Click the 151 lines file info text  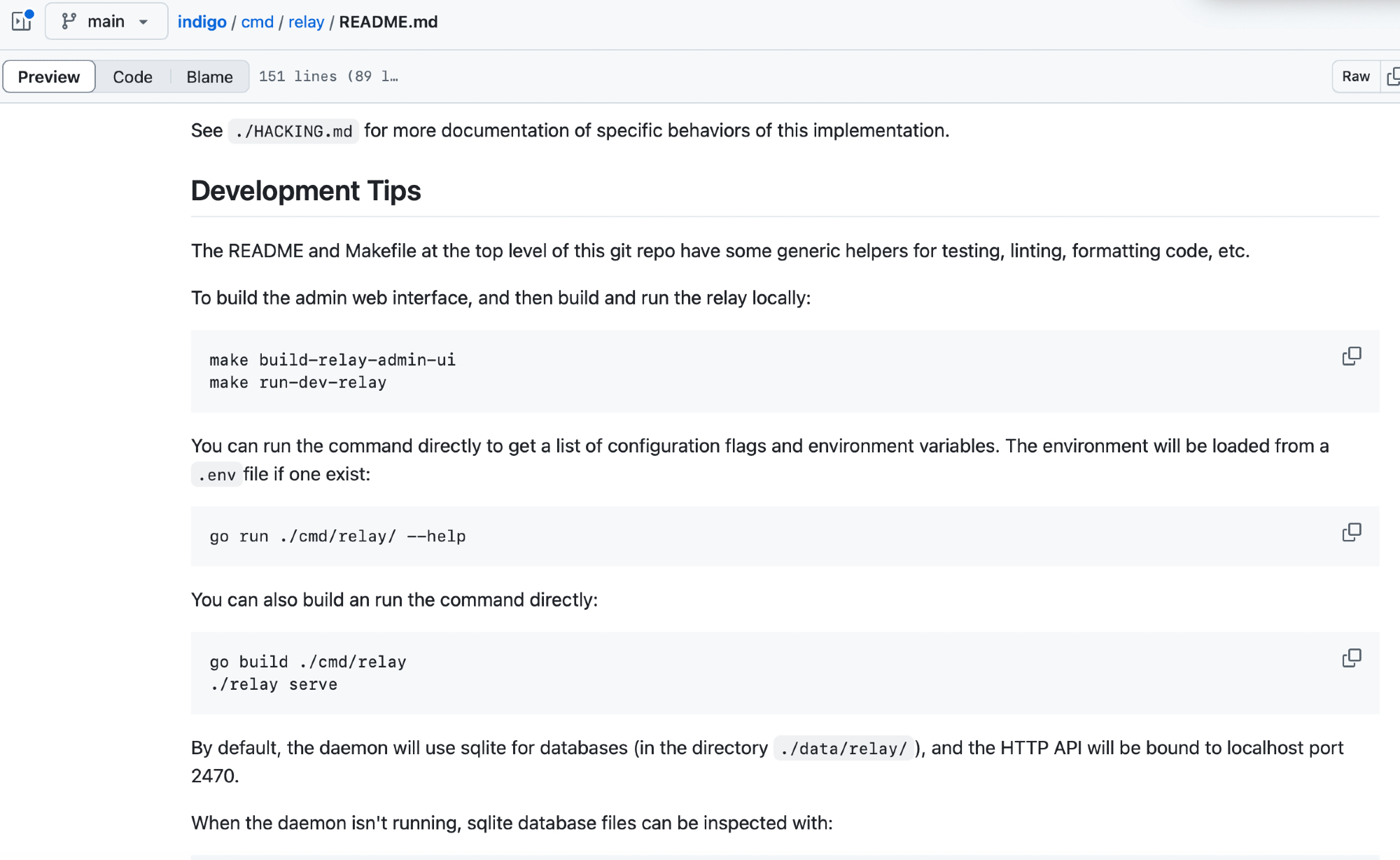point(328,76)
